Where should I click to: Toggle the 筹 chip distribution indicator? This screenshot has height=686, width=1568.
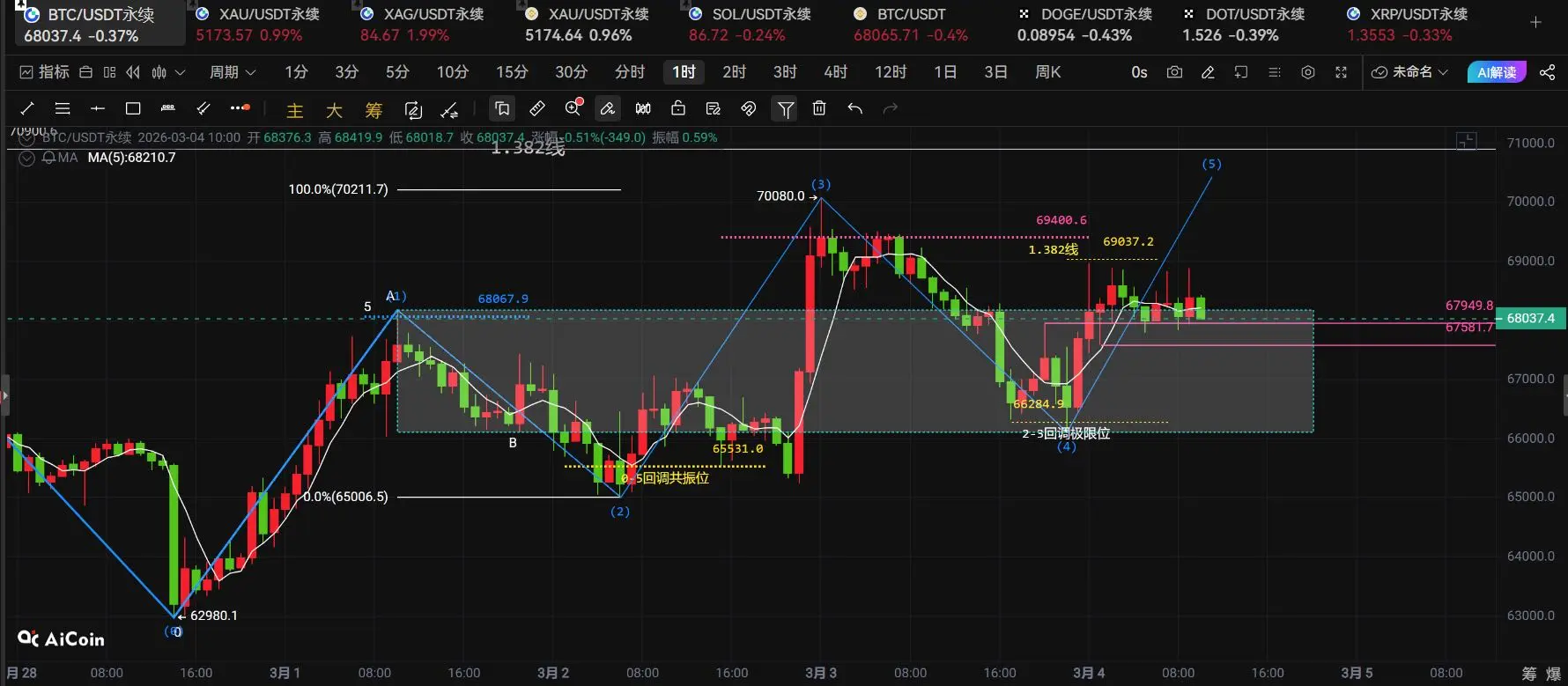pos(374,110)
